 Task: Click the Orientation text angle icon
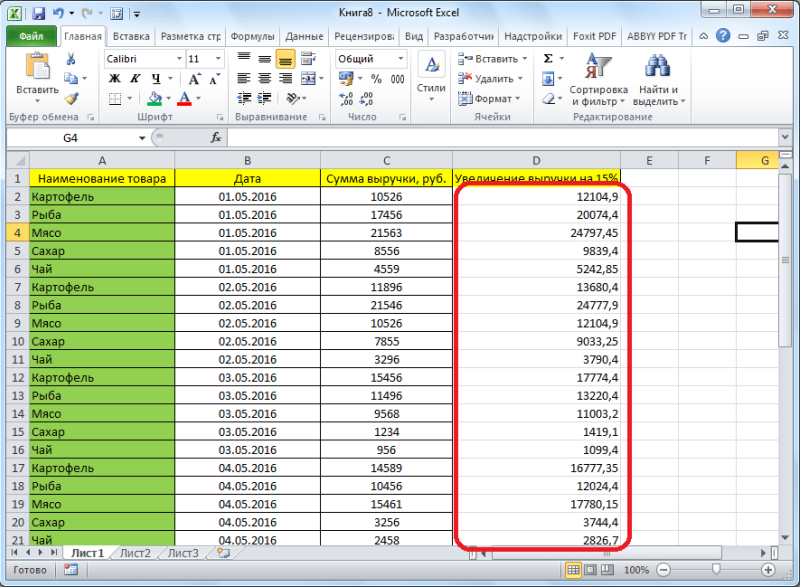pos(293,98)
